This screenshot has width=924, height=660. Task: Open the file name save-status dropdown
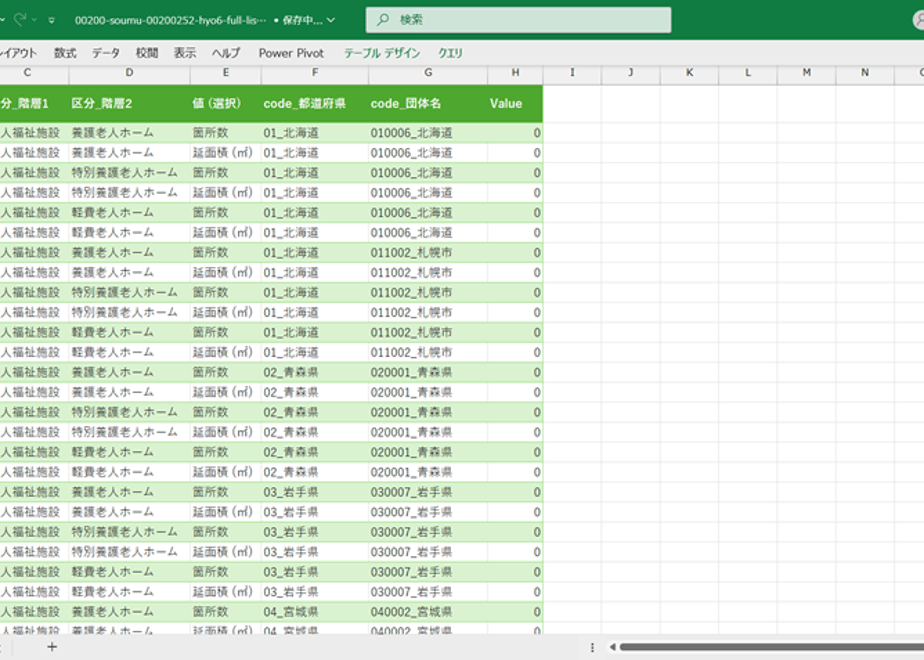331,20
